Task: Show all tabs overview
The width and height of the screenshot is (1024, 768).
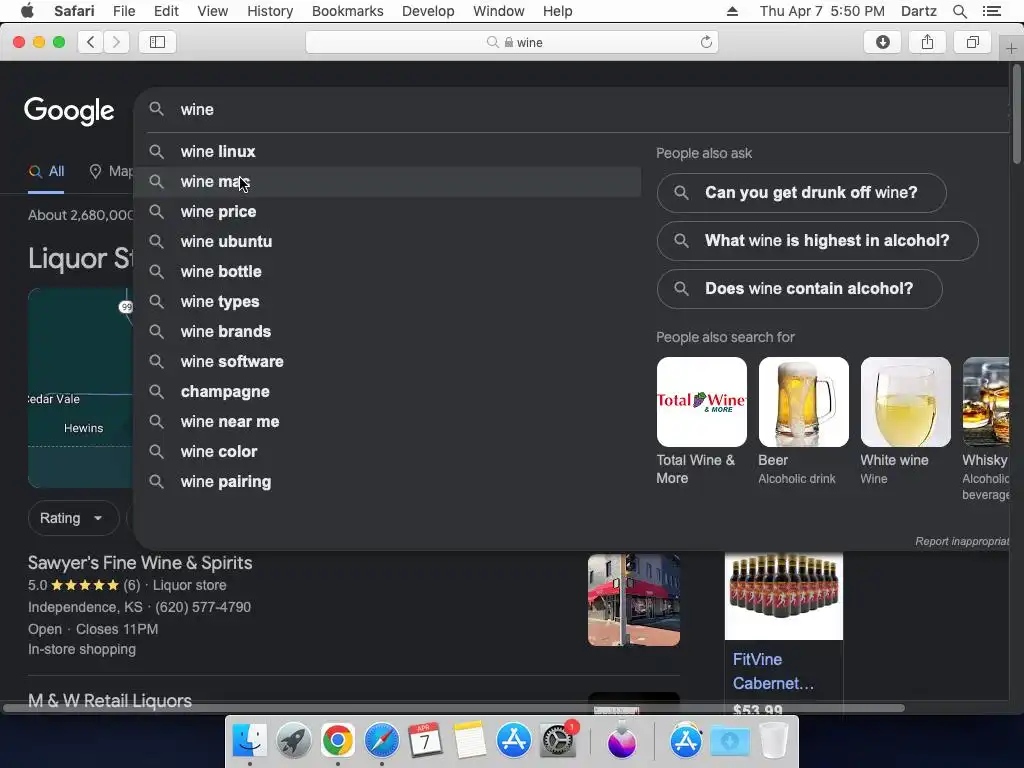Action: [x=972, y=42]
